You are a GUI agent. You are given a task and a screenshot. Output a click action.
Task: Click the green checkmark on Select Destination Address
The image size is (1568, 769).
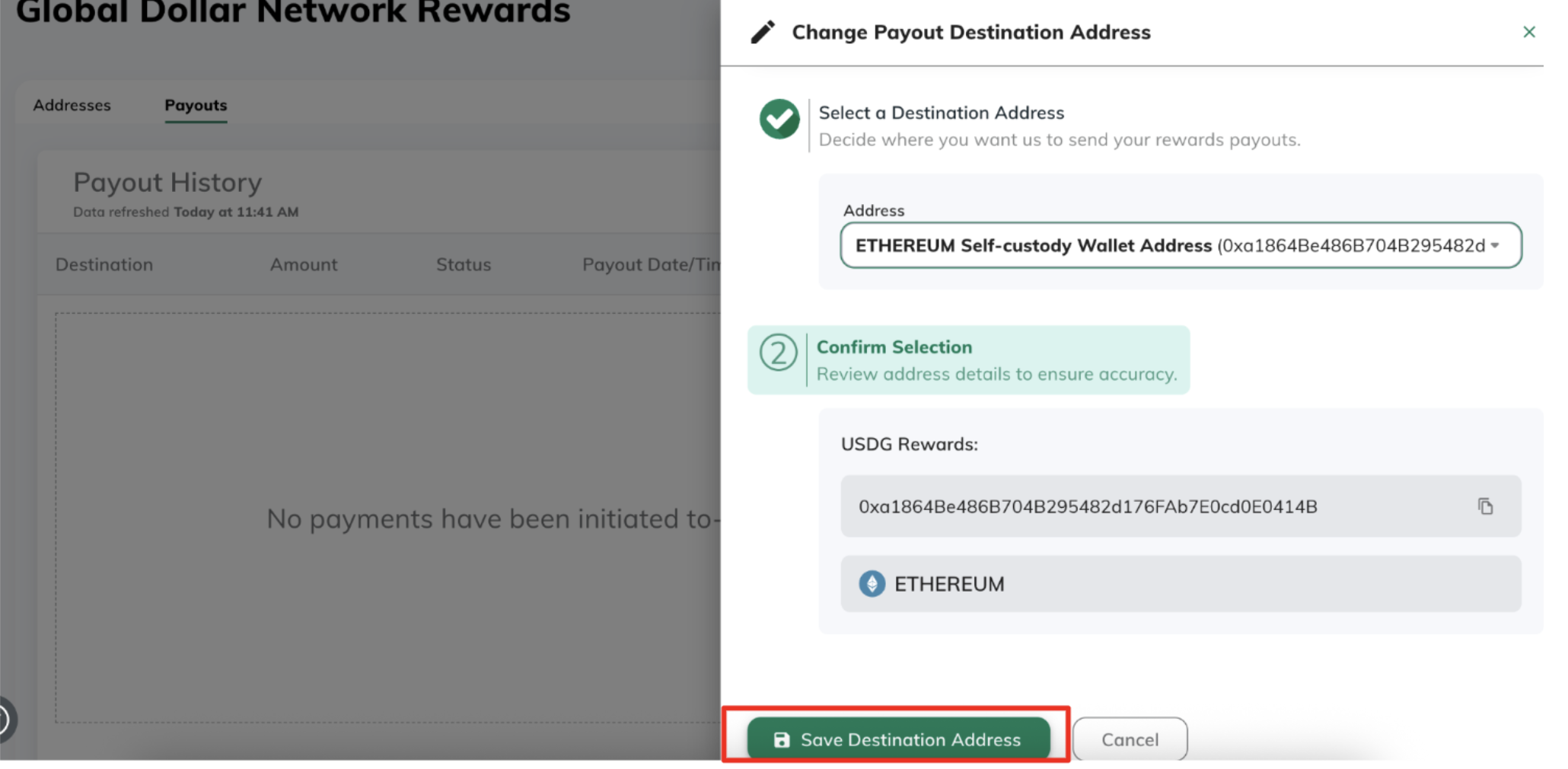778,118
